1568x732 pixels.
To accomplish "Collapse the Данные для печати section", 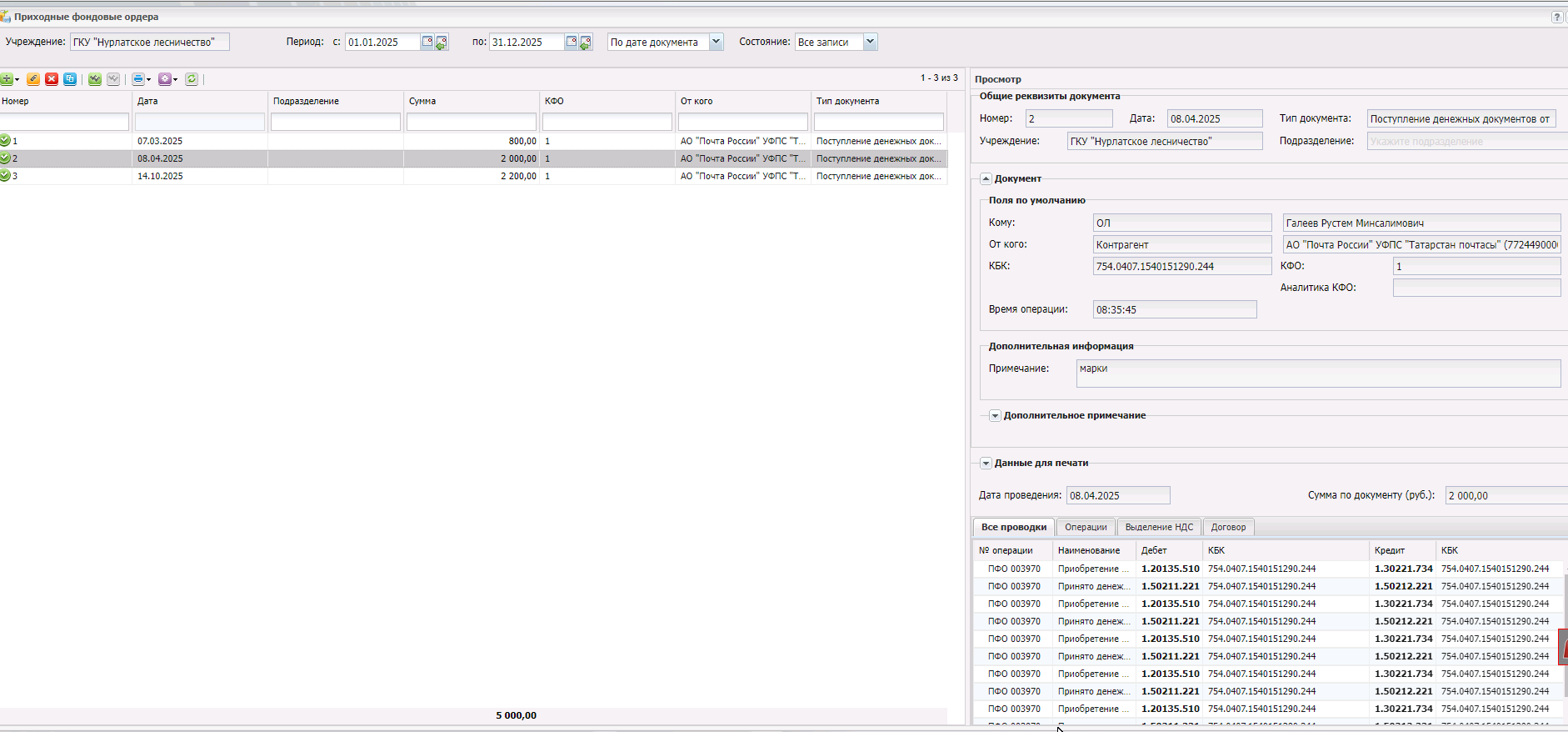I will [x=986, y=463].
